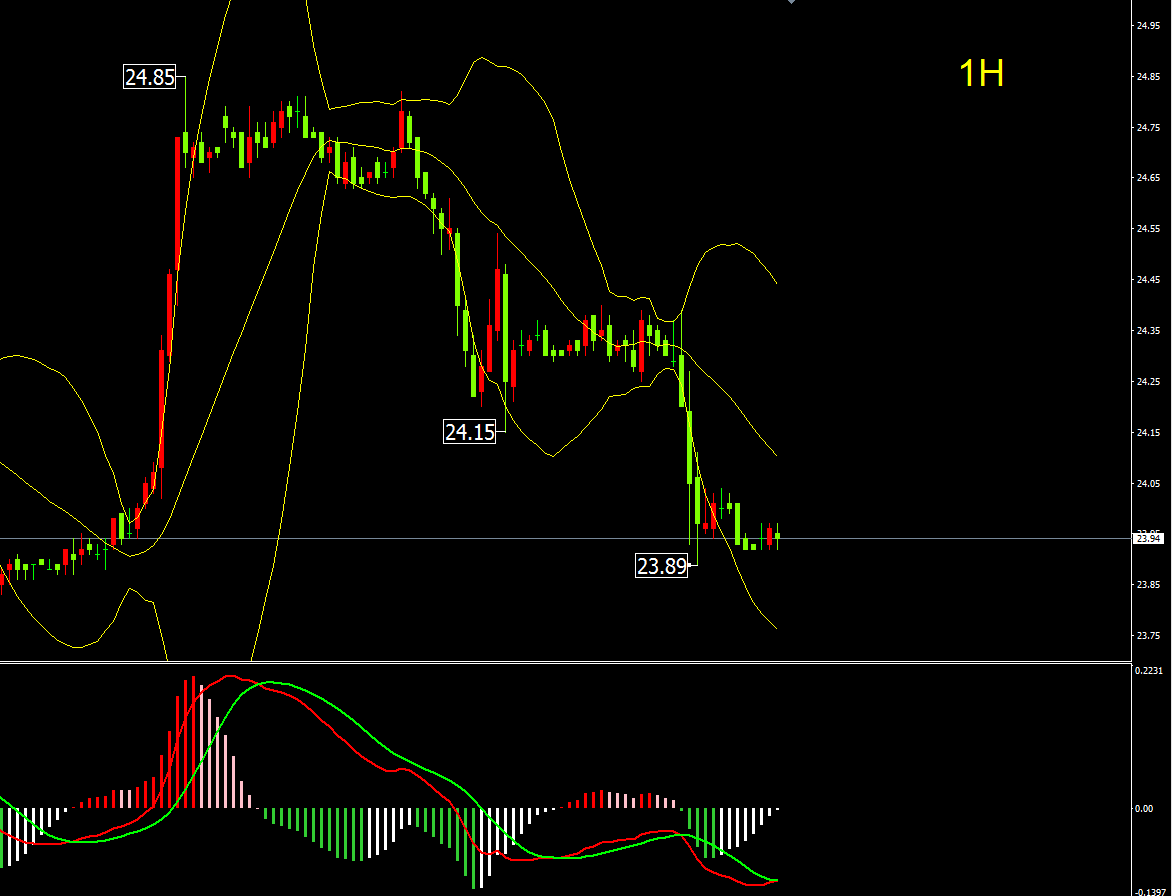Select 23.75 on the price scale
The height and width of the screenshot is (896, 1173).
(x=1148, y=636)
